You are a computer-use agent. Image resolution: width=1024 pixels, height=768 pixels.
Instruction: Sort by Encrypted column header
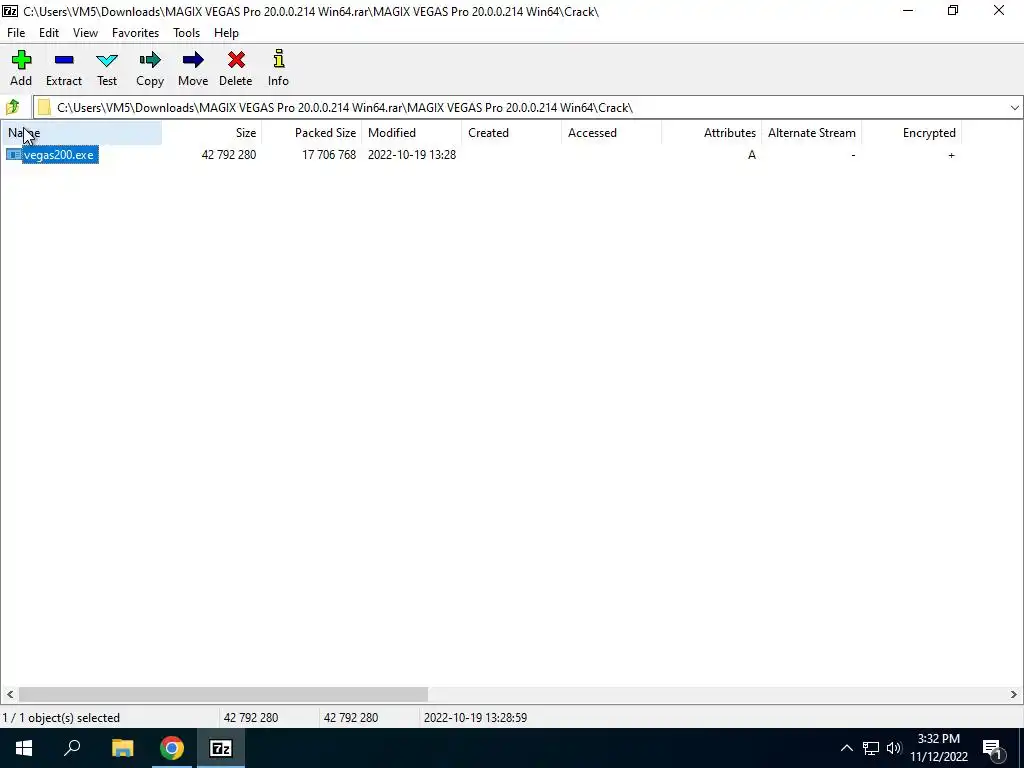(x=911, y=133)
